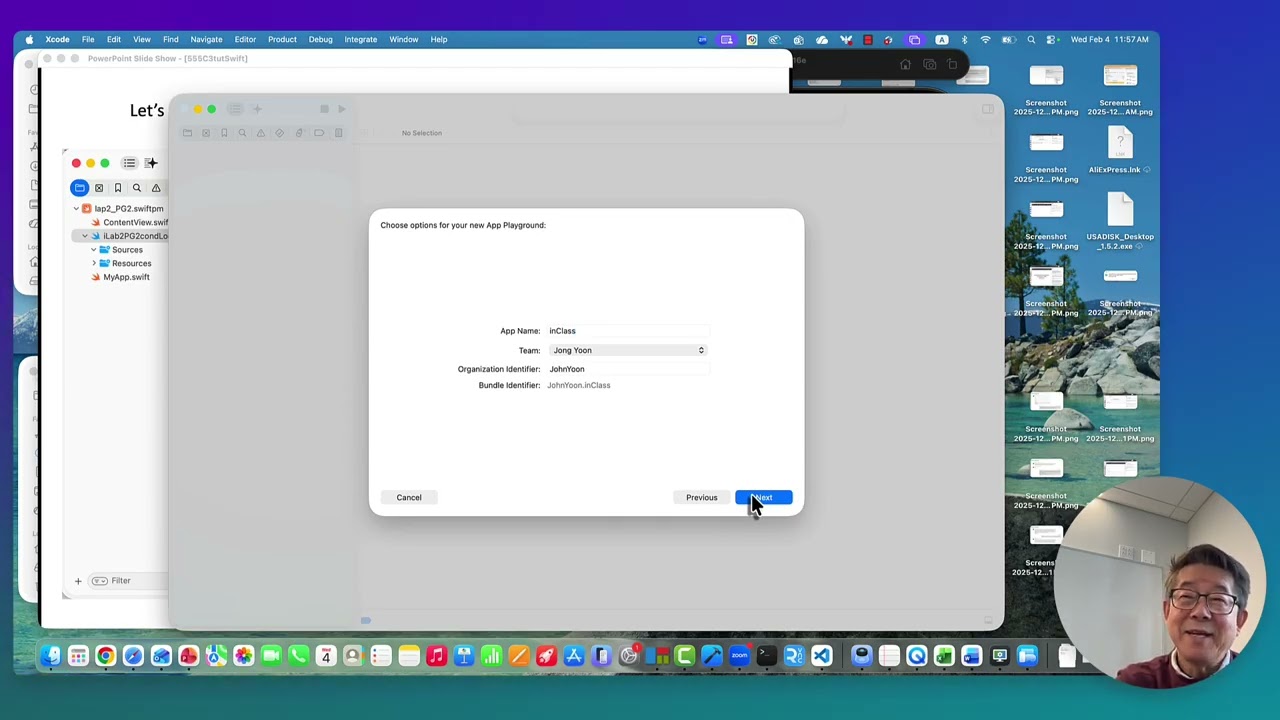Open System Settings from the Dock
1280x720 pixels.
pyautogui.click(x=629, y=656)
